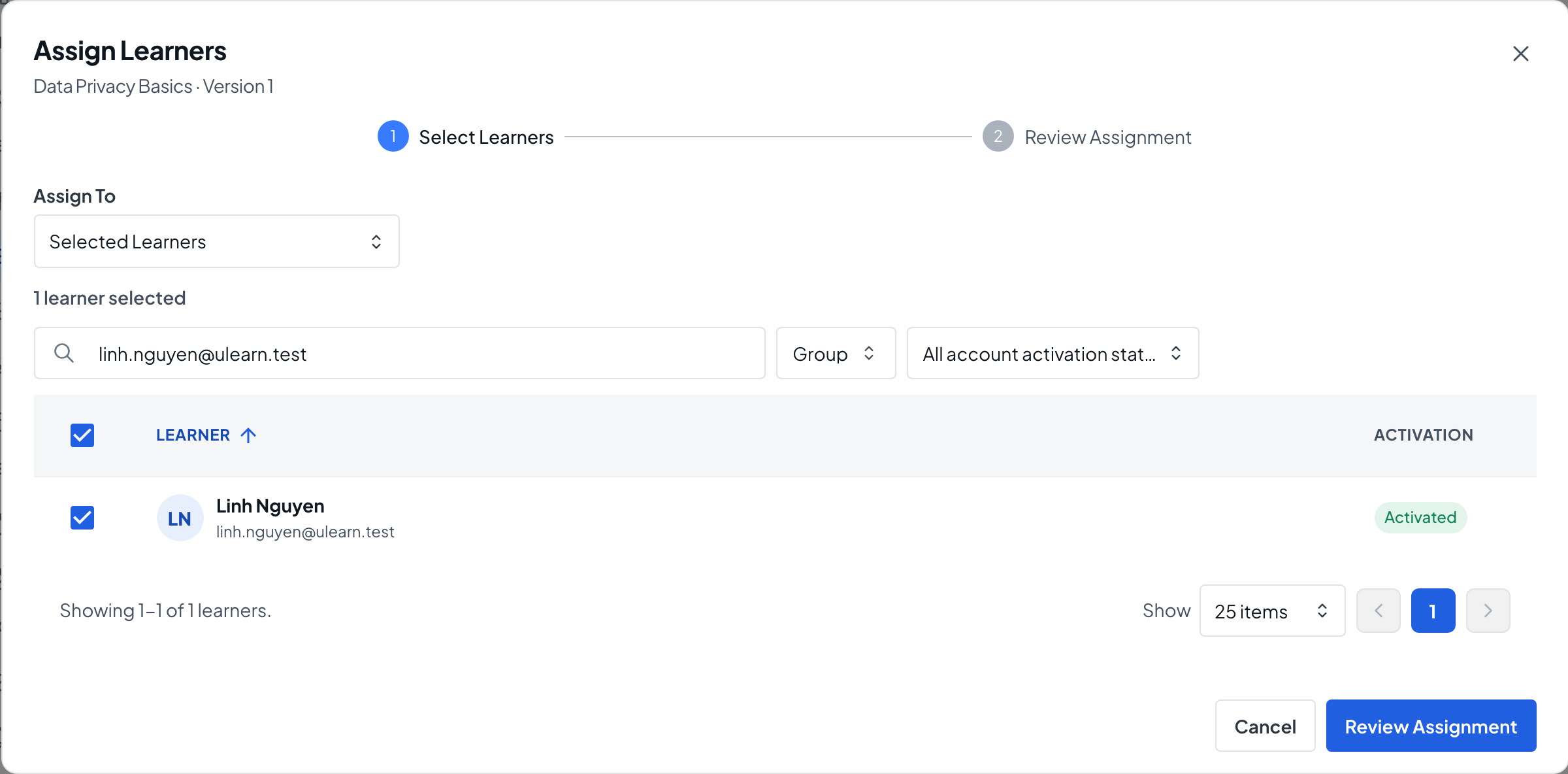Select page 1 in pagination
The width and height of the screenshot is (1568, 774).
tap(1433, 611)
